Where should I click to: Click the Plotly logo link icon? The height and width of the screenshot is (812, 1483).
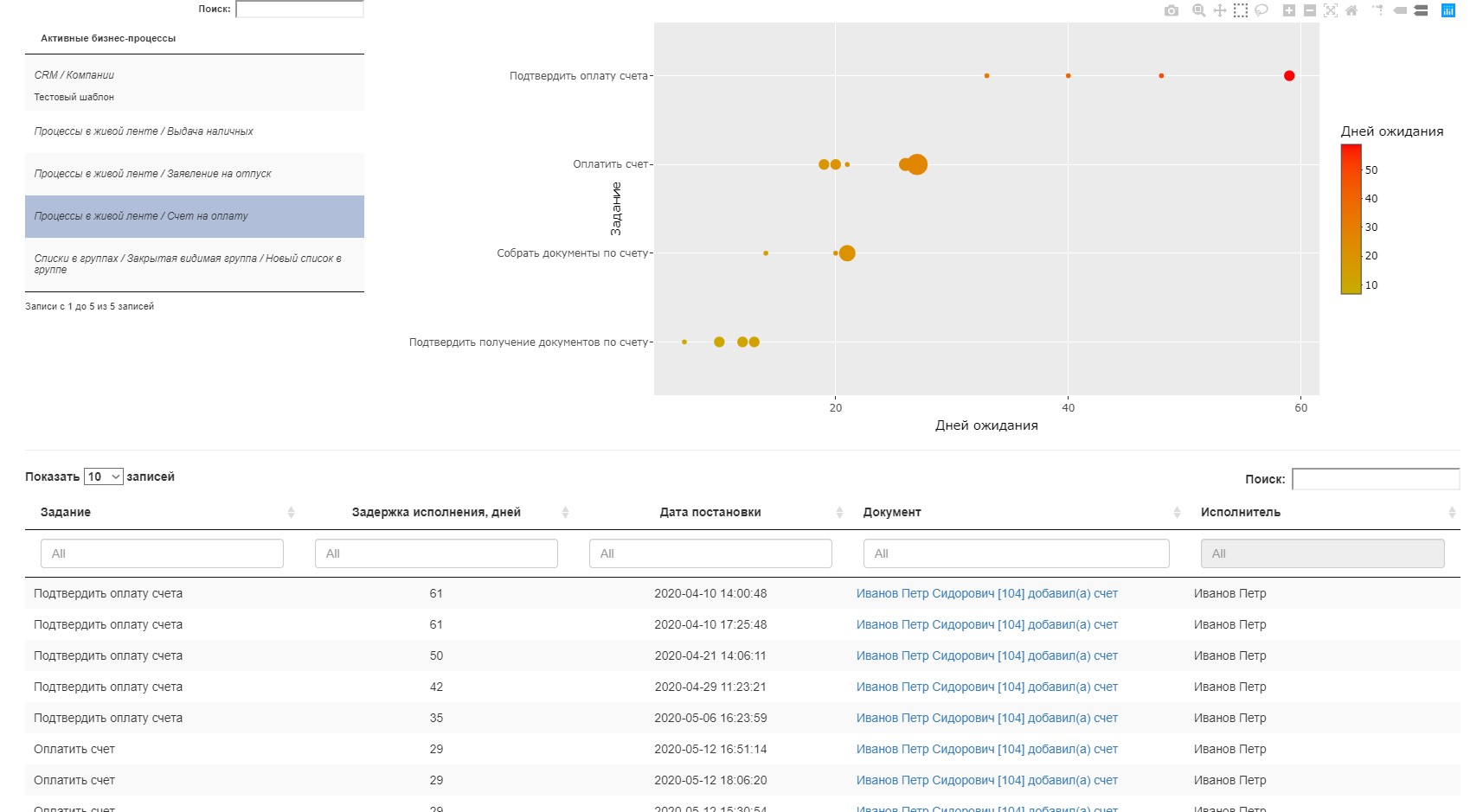pyautogui.click(x=1448, y=10)
